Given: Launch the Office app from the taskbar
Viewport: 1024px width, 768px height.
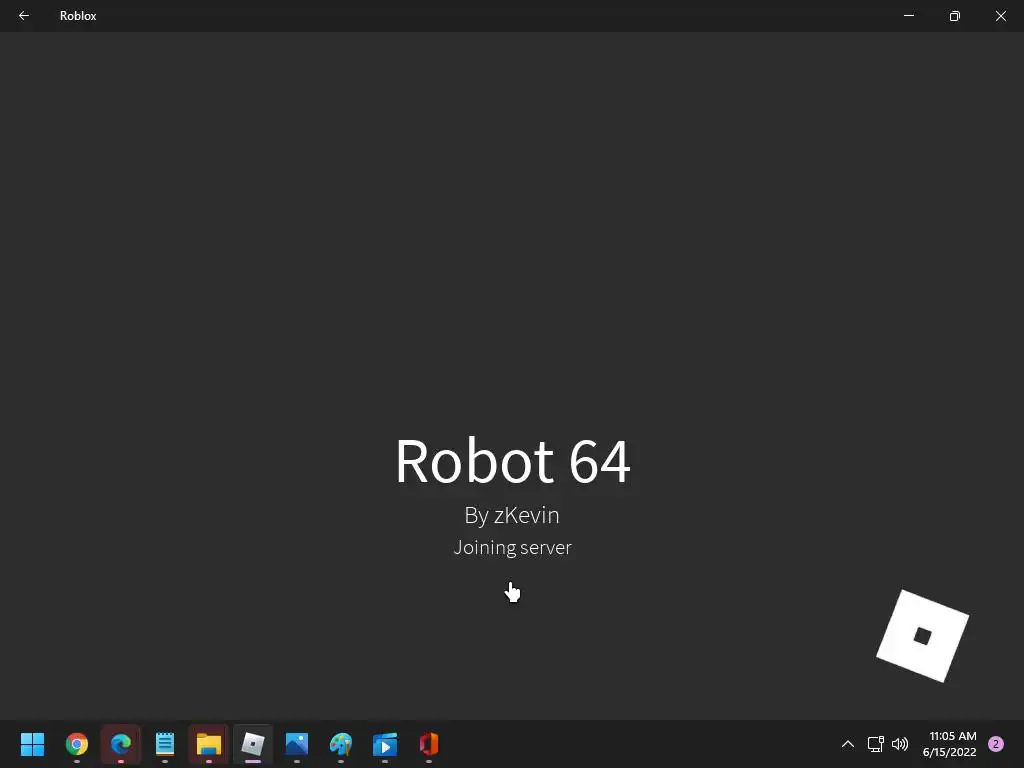Looking at the screenshot, I should point(428,744).
